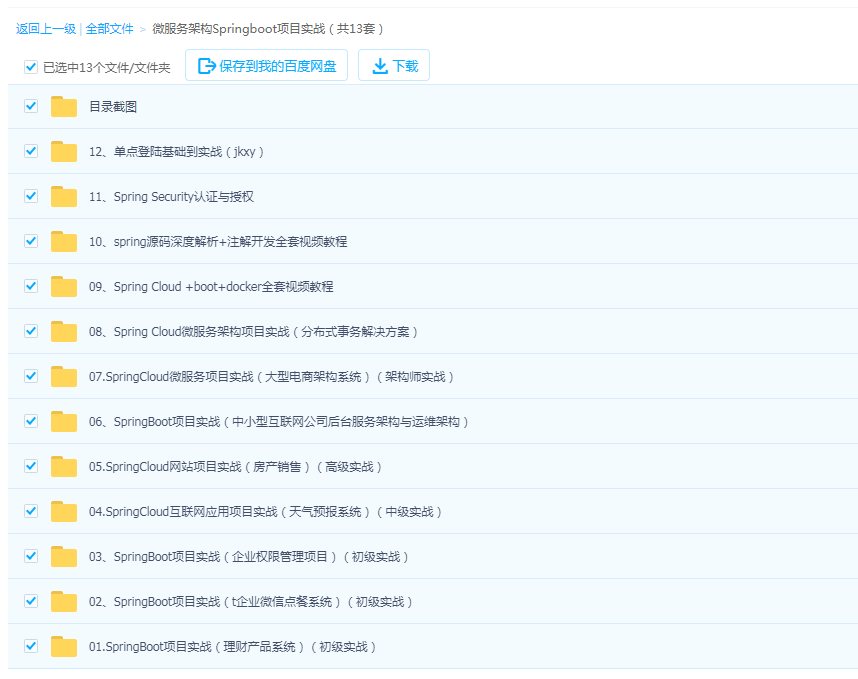The width and height of the screenshot is (858, 679).
Task: Open 04.SpringCloud互联网应用项目实战（天气预报系统）
Action: click(x=266, y=512)
